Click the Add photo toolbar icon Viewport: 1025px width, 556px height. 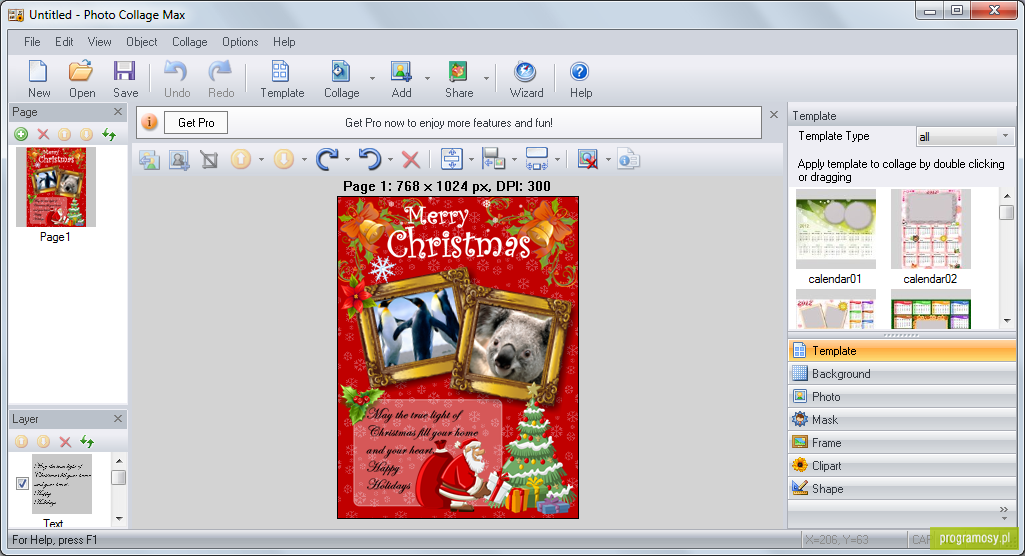point(401,72)
